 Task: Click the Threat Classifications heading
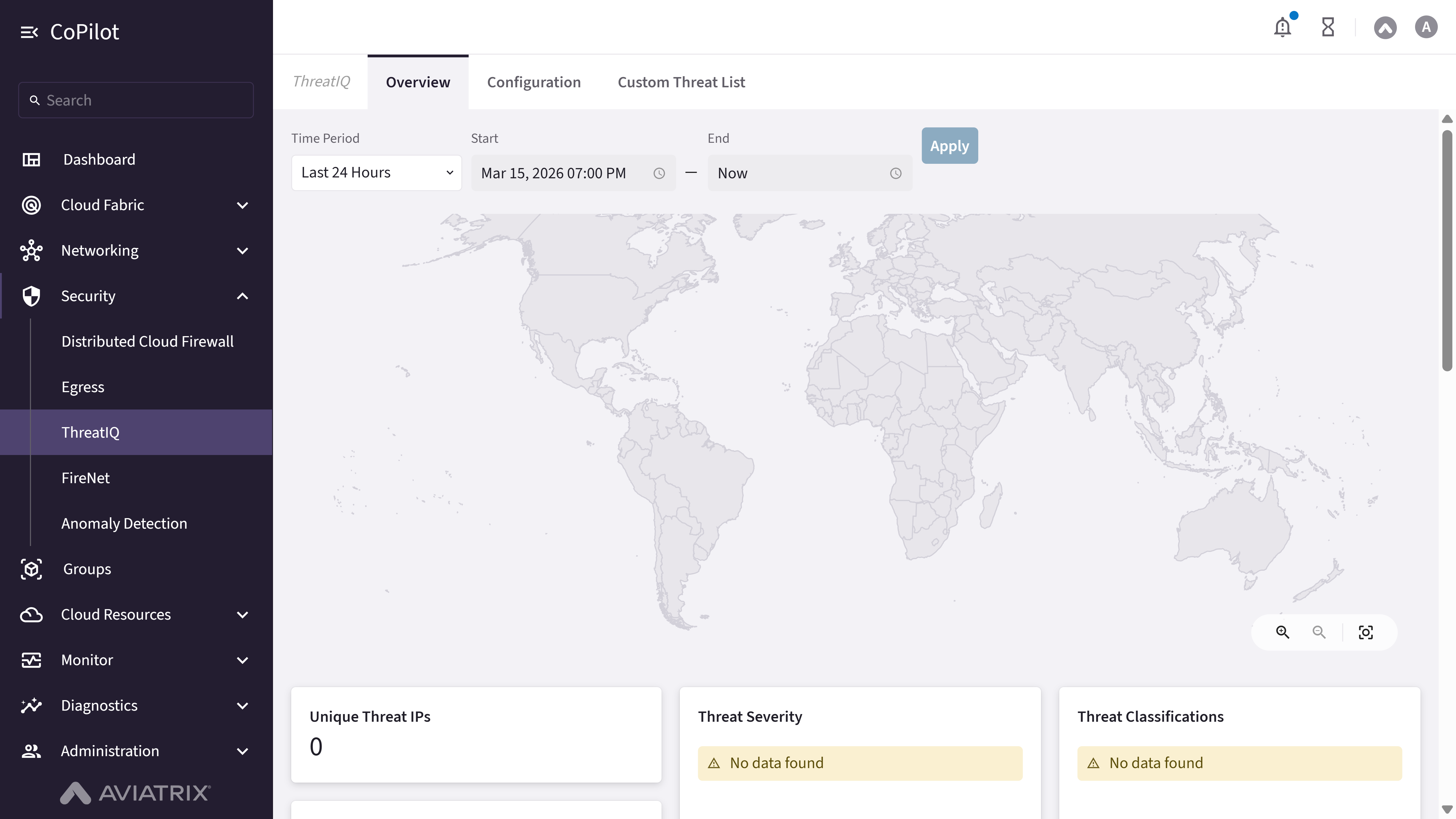click(x=1150, y=717)
